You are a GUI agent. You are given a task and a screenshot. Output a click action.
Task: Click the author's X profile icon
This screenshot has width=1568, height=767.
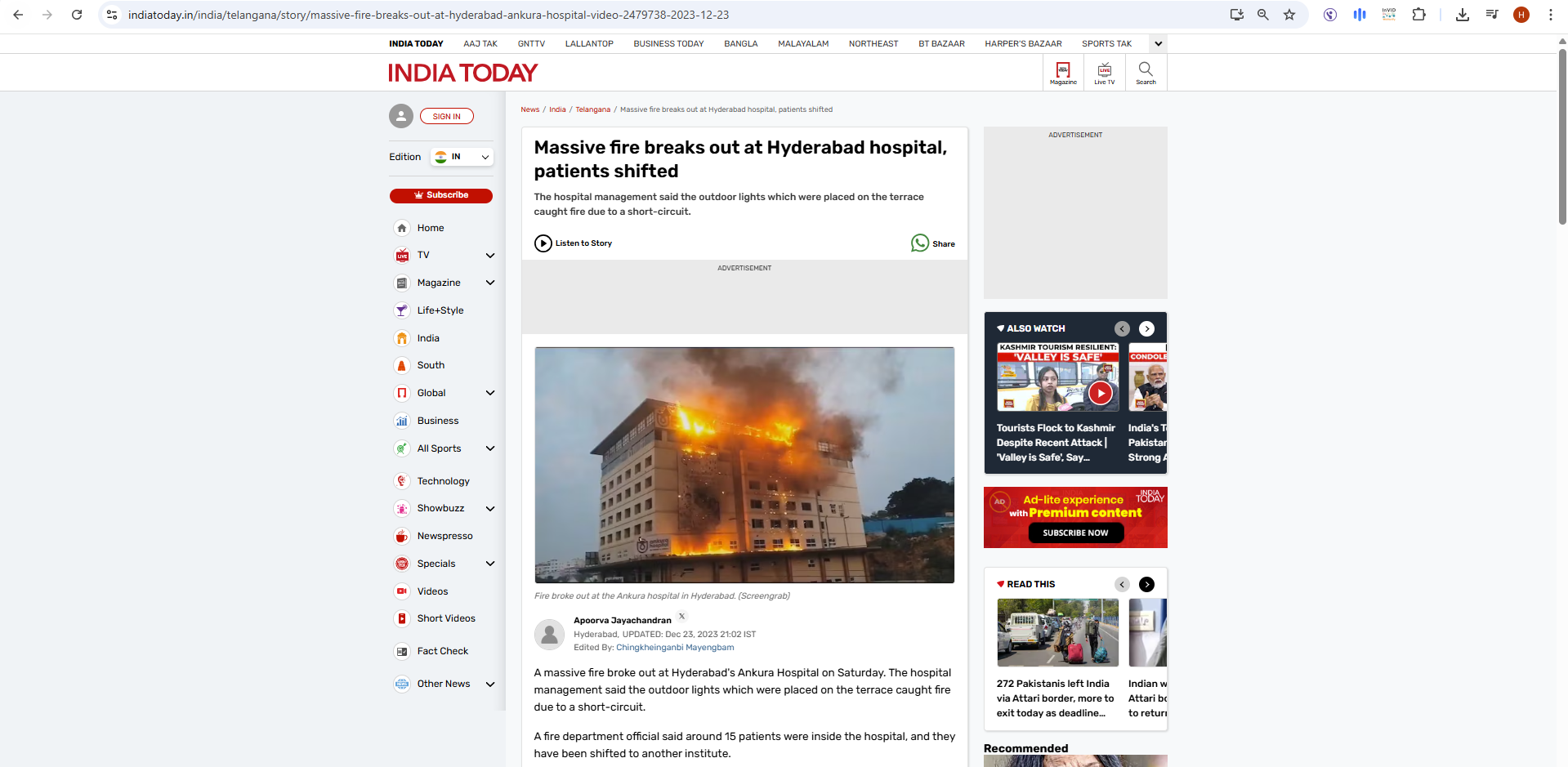[682, 617]
